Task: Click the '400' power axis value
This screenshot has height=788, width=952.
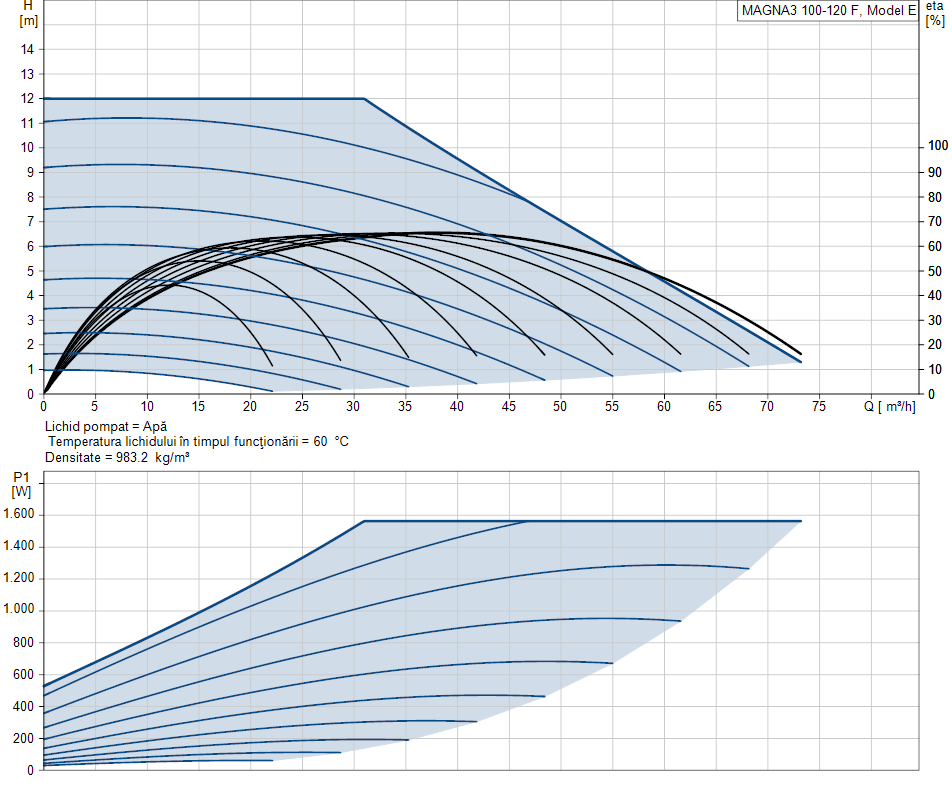Action: tap(23, 707)
